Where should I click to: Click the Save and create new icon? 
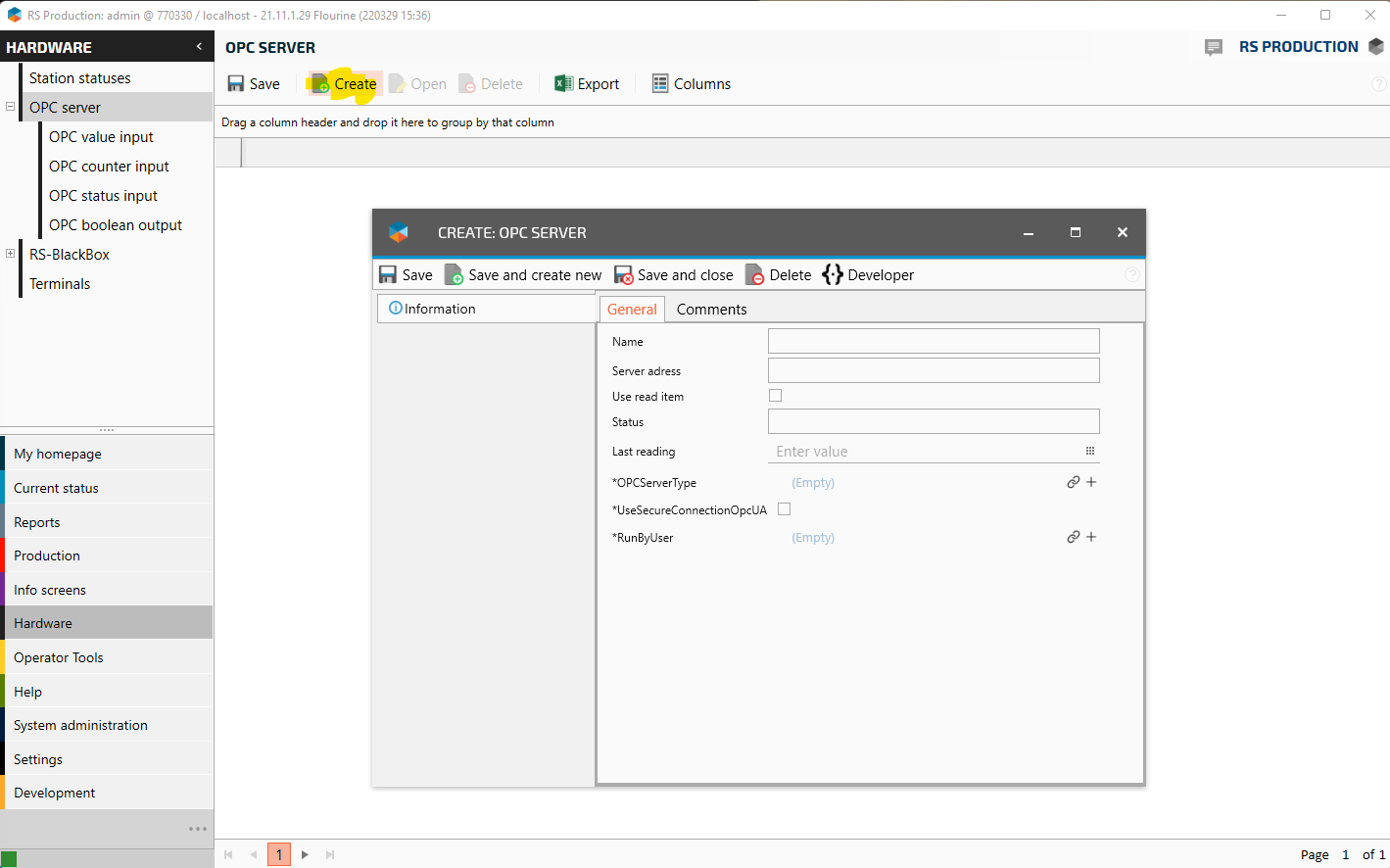coord(454,275)
